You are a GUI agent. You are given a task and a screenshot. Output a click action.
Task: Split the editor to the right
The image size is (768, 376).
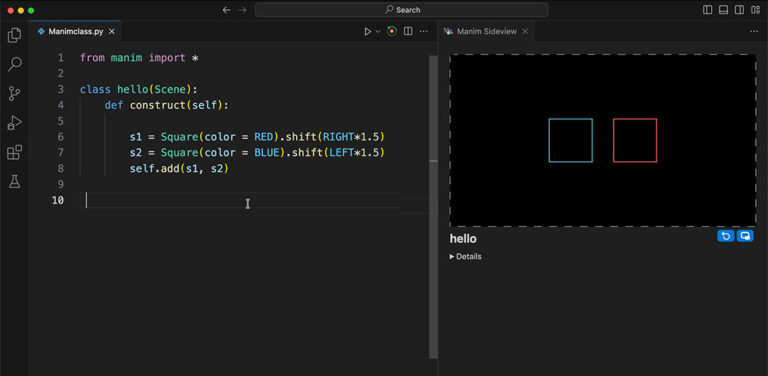coord(408,31)
